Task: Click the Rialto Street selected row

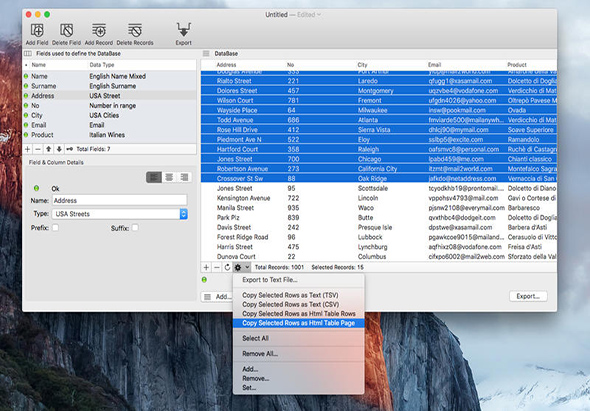Action: [379, 81]
